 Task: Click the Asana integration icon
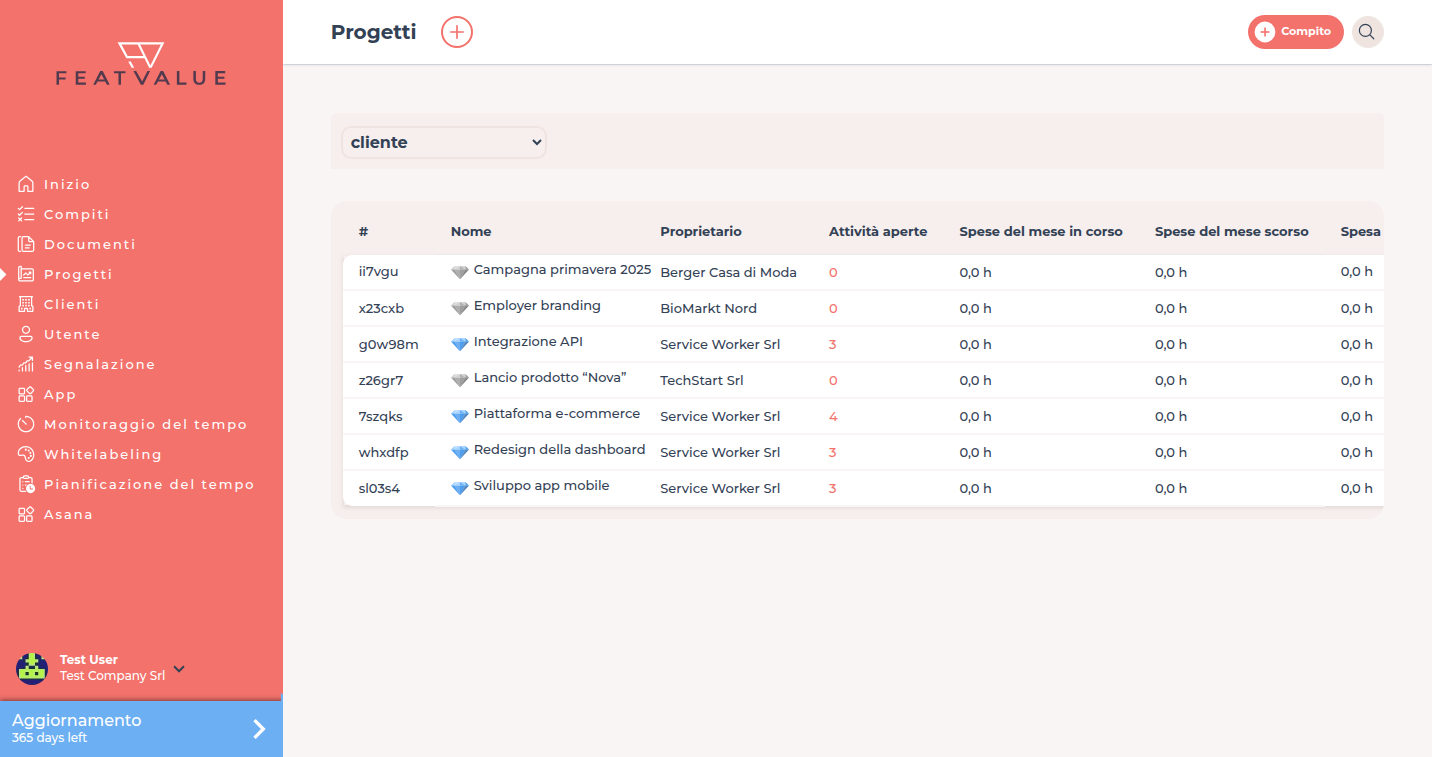coord(26,514)
